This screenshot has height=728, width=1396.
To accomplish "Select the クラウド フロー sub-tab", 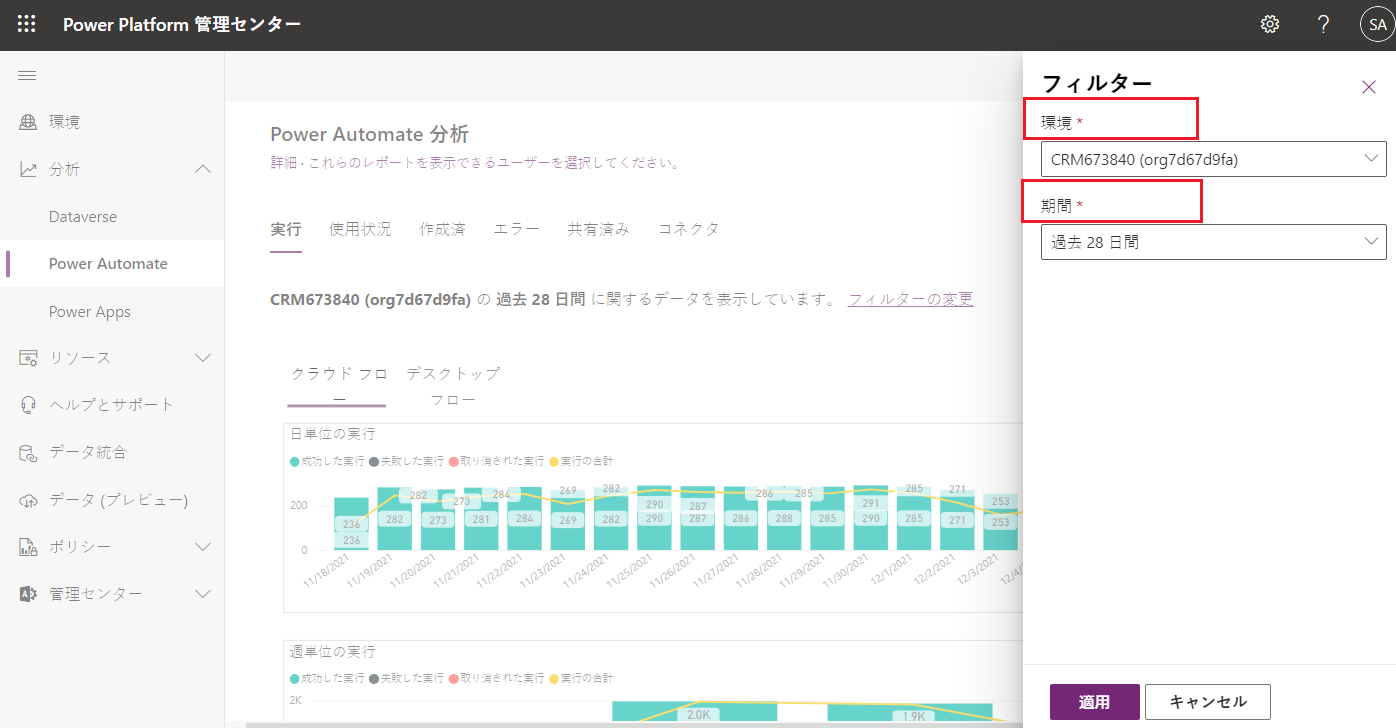I will pyautogui.click(x=339, y=385).
